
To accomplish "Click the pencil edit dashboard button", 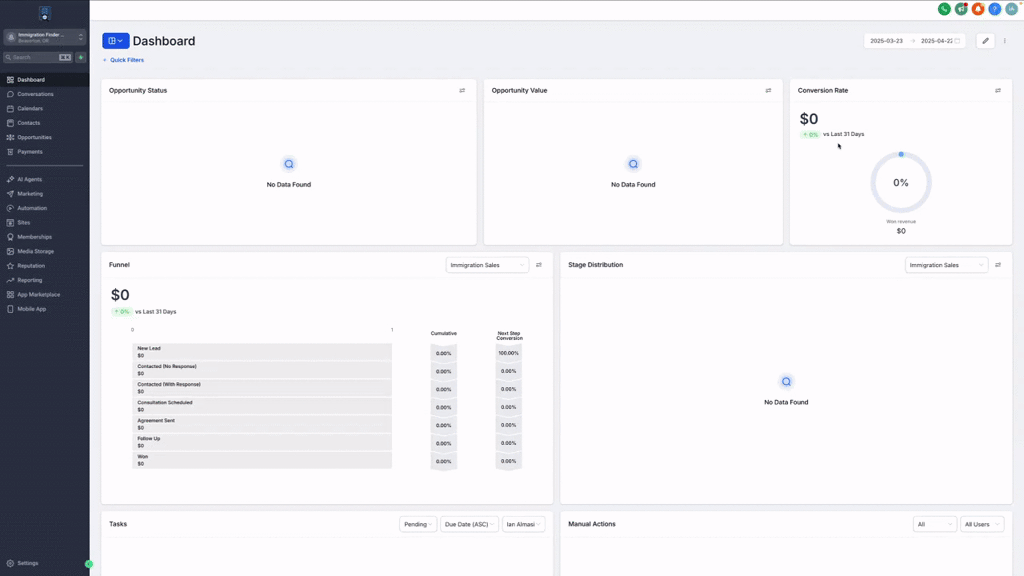I will 985,41.
